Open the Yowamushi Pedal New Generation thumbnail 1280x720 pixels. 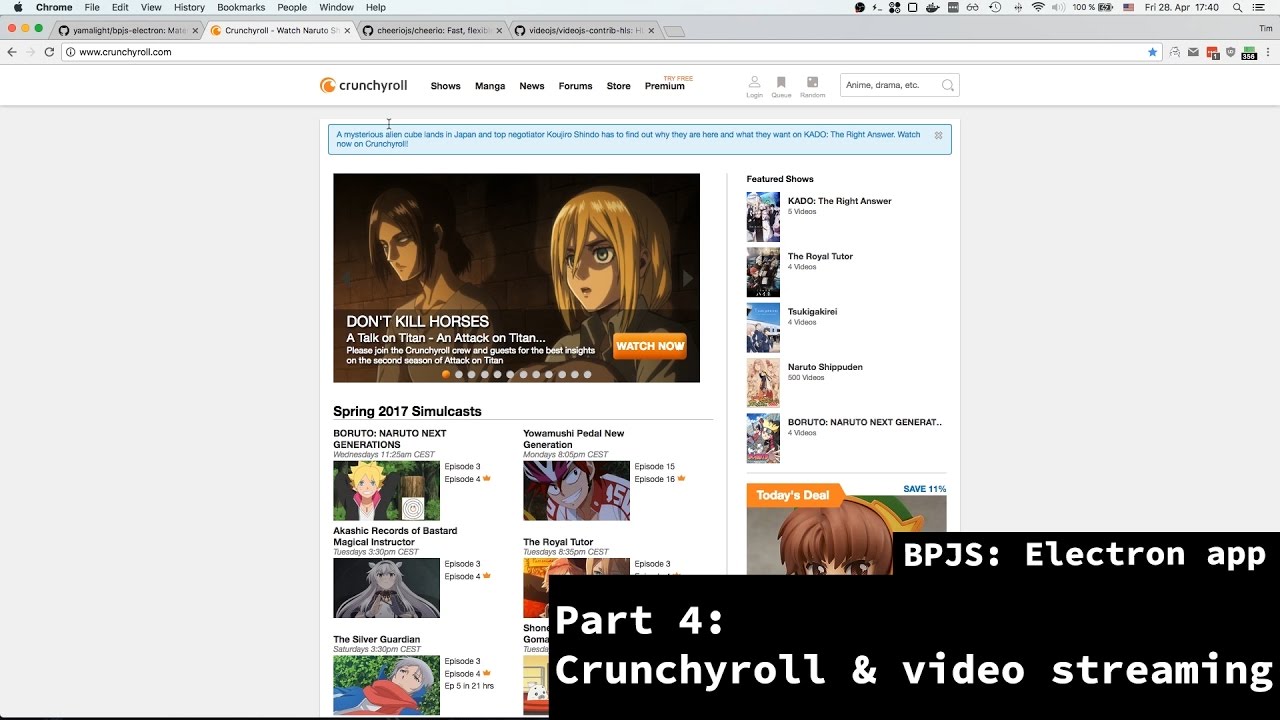click(576, 490)
